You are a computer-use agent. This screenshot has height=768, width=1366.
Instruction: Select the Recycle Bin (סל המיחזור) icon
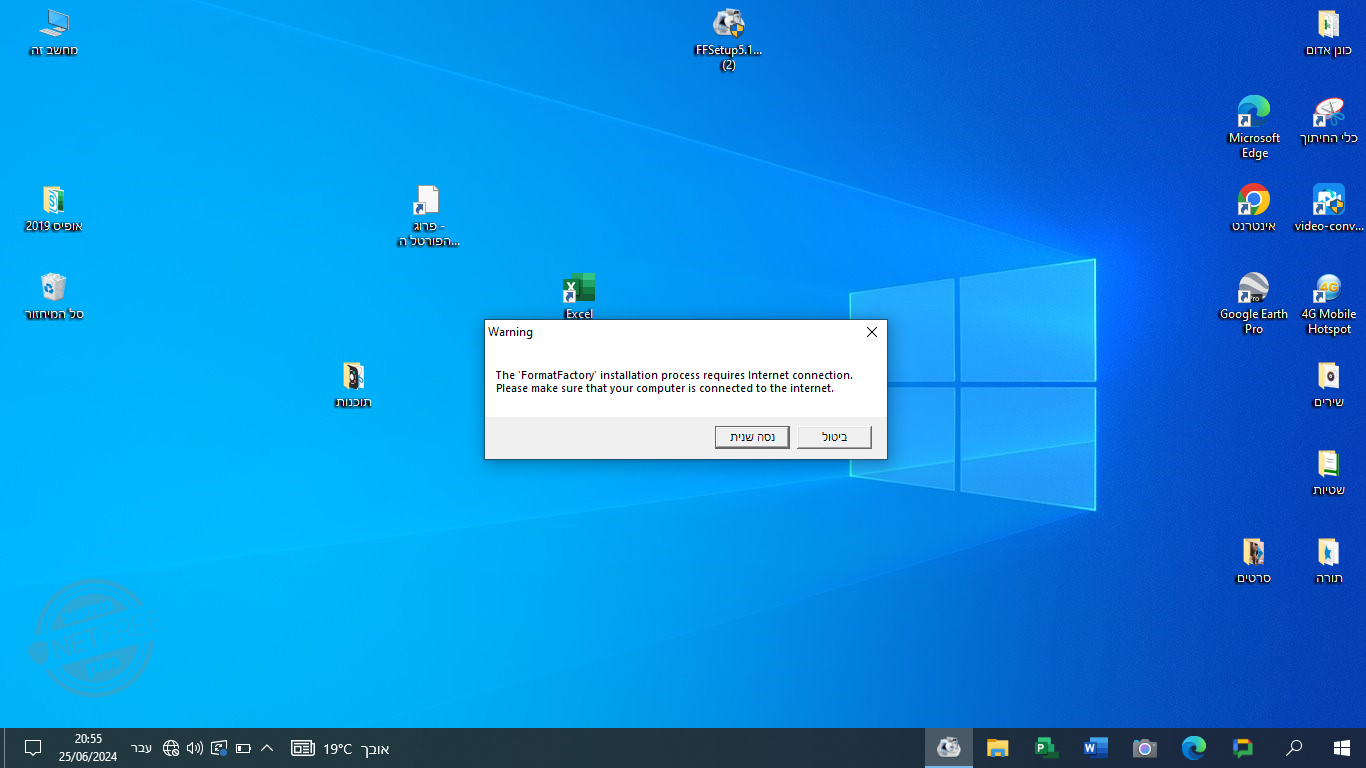coord(54,297)
